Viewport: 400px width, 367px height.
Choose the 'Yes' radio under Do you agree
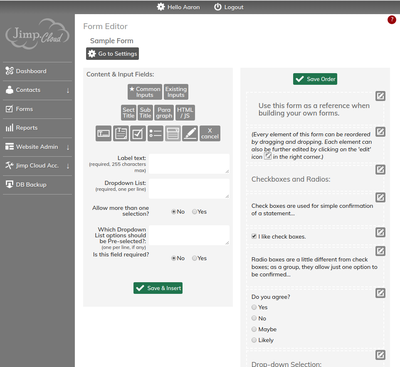pos(254,307)
